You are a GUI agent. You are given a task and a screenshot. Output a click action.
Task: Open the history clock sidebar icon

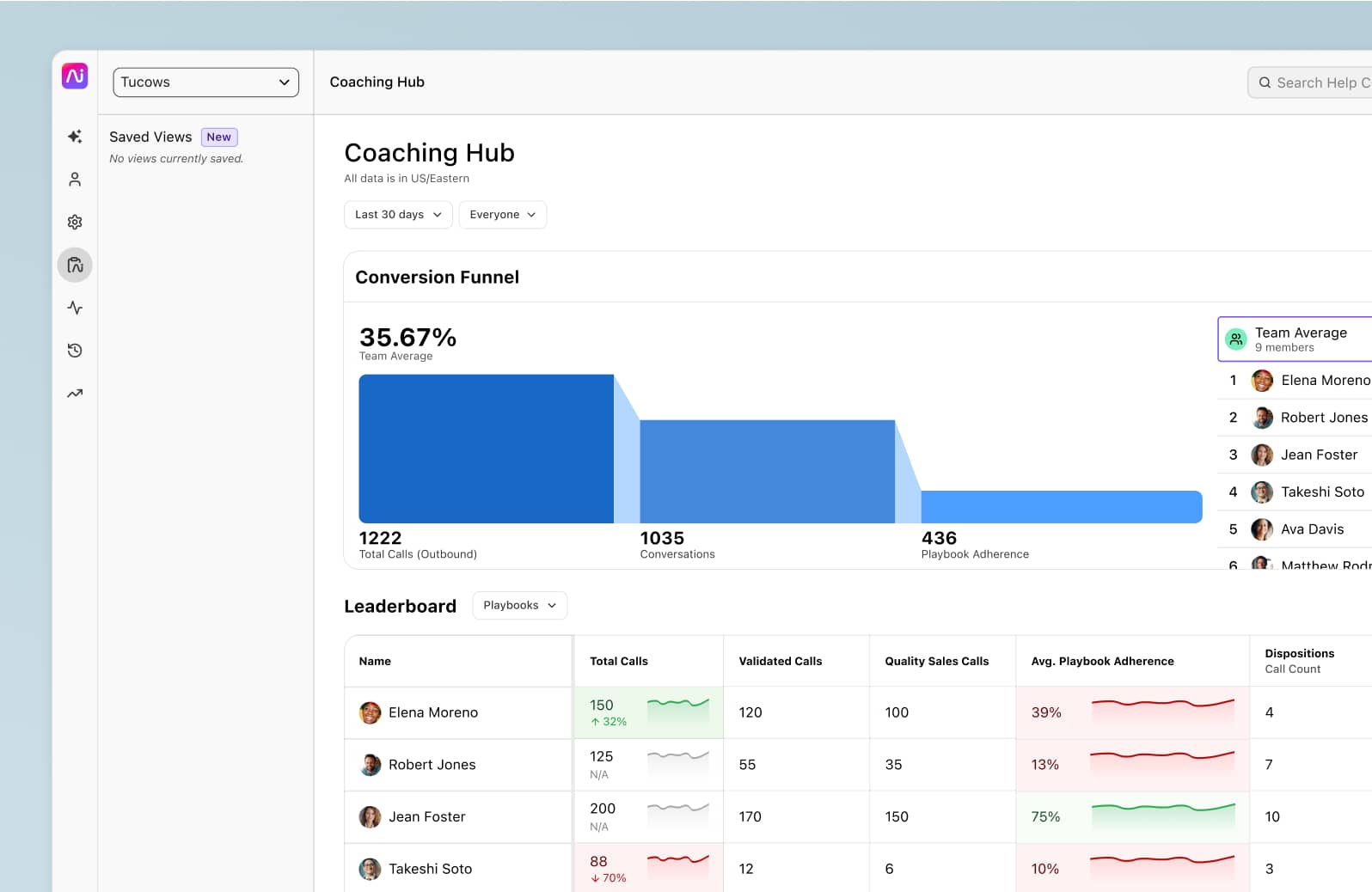pos(75,351)
